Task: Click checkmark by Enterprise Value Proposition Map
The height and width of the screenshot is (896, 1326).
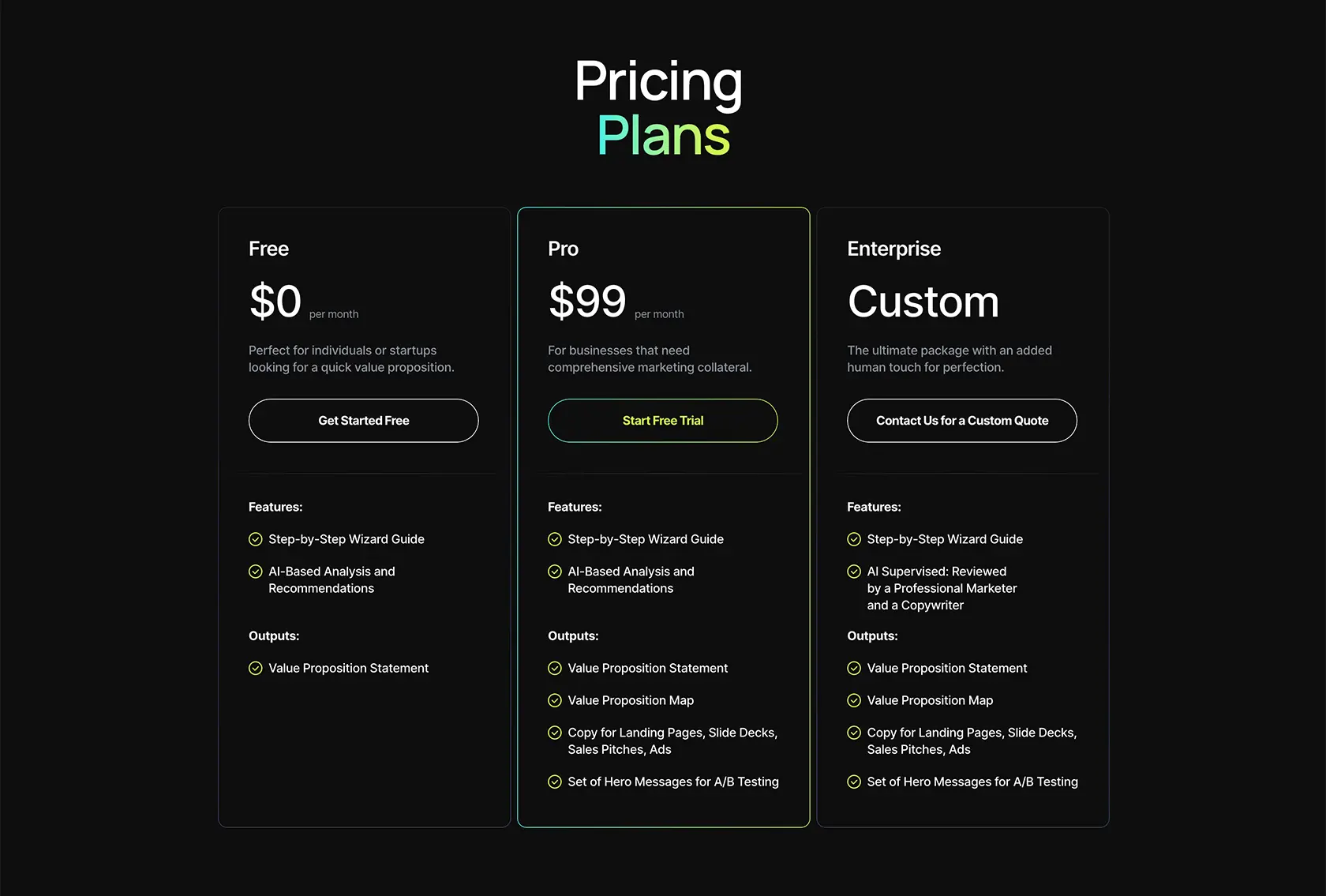Action: point(854,700)
